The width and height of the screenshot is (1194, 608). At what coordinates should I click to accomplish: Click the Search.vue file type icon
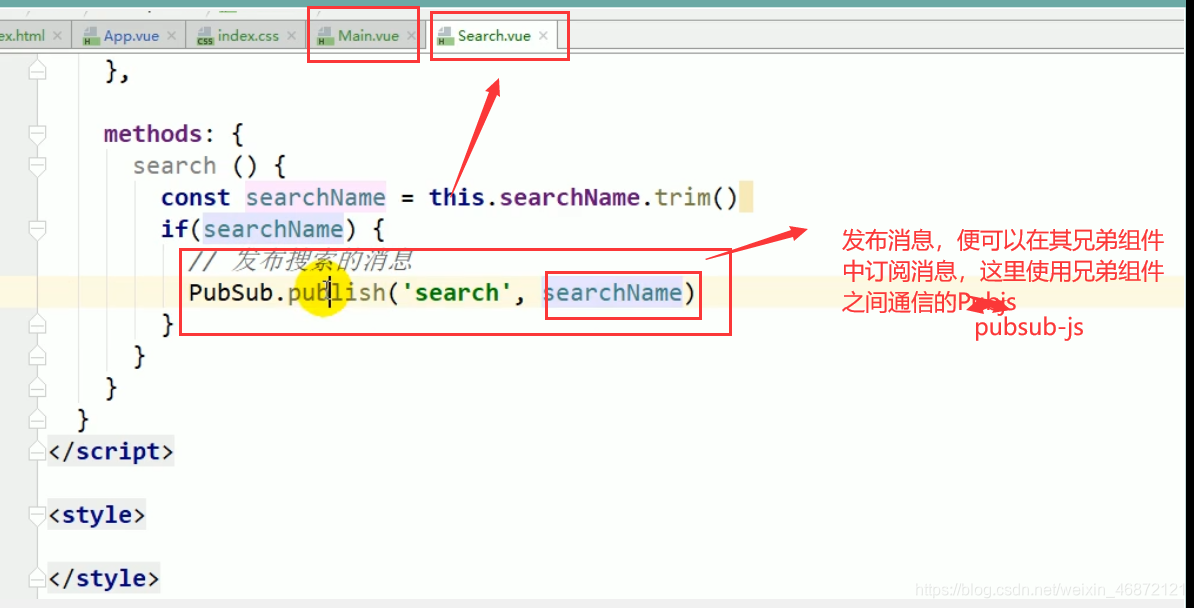tap(445, 36)
